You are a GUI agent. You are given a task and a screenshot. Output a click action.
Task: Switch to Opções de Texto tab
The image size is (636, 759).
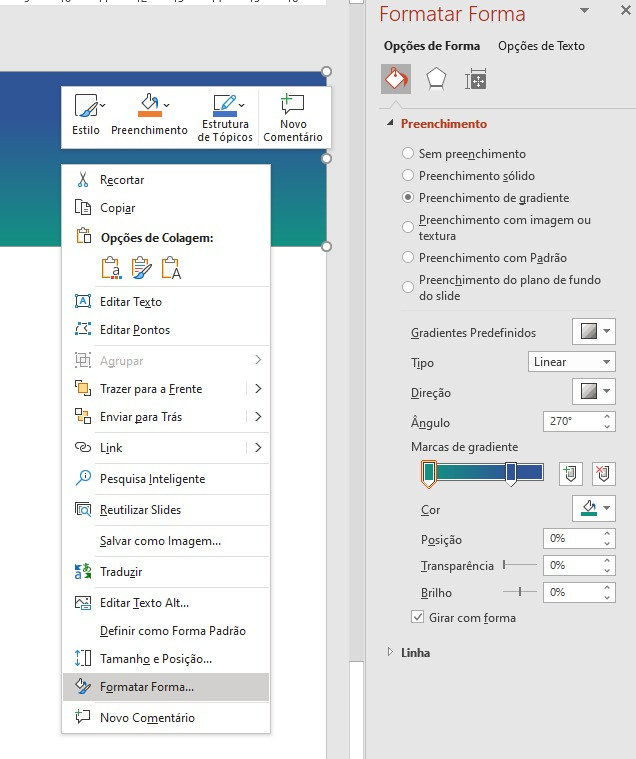point(541,46)
